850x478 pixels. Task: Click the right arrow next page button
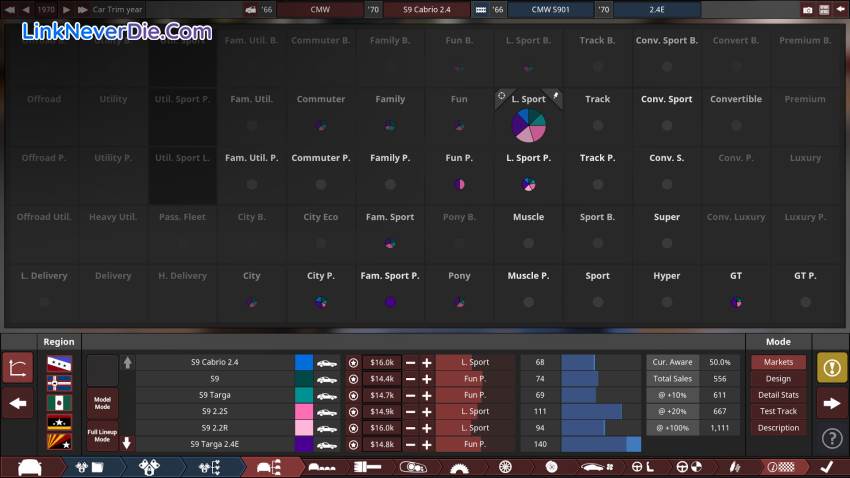tap(831, 404)
